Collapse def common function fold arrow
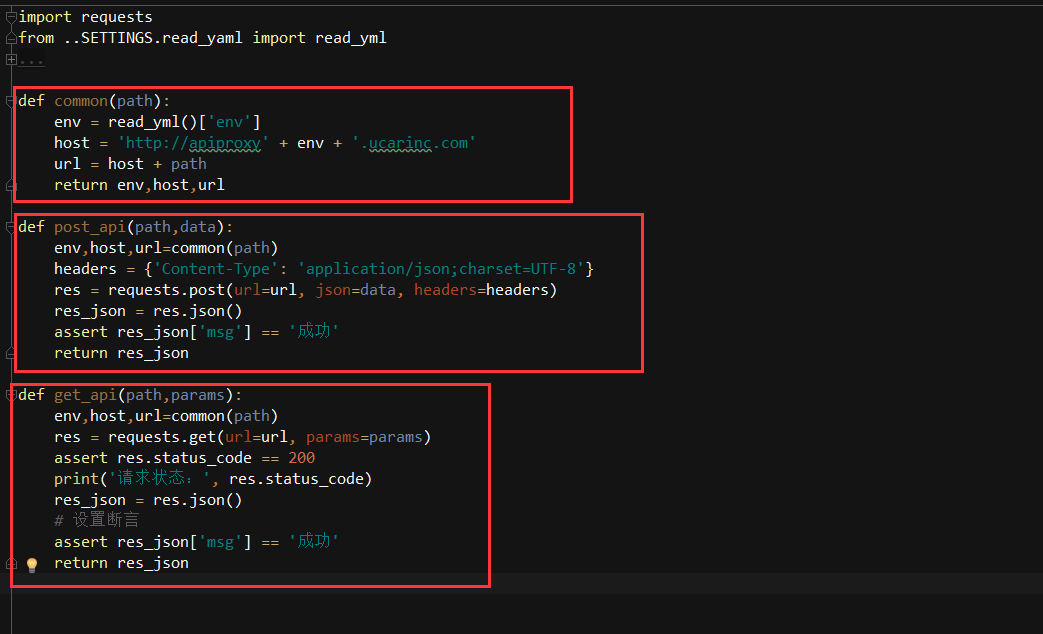The height and width of the screenshot is (634, 1043). [11, 101]
